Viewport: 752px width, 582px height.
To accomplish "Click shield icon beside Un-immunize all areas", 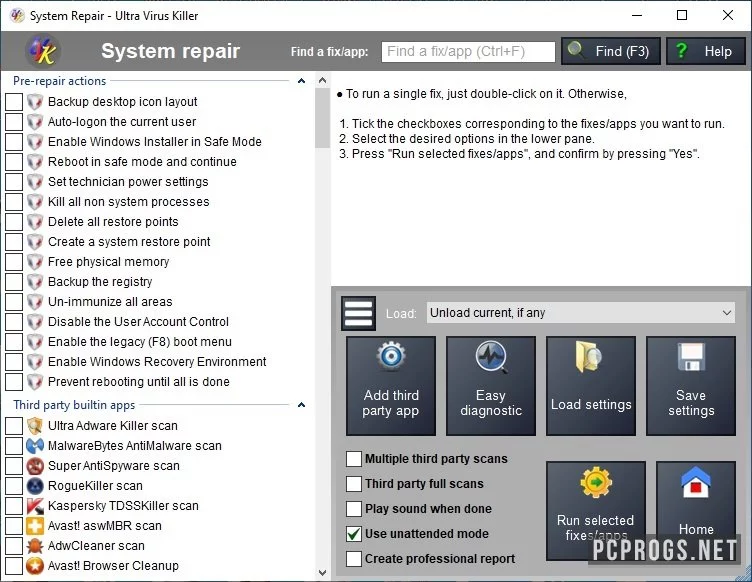I will tap(35, 302).
